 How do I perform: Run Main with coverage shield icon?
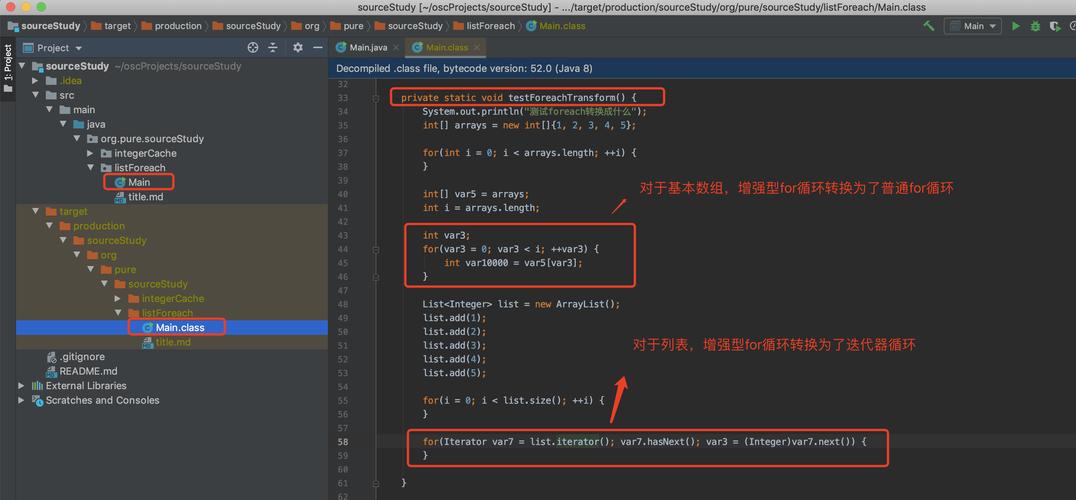[x=1054, y=26]
